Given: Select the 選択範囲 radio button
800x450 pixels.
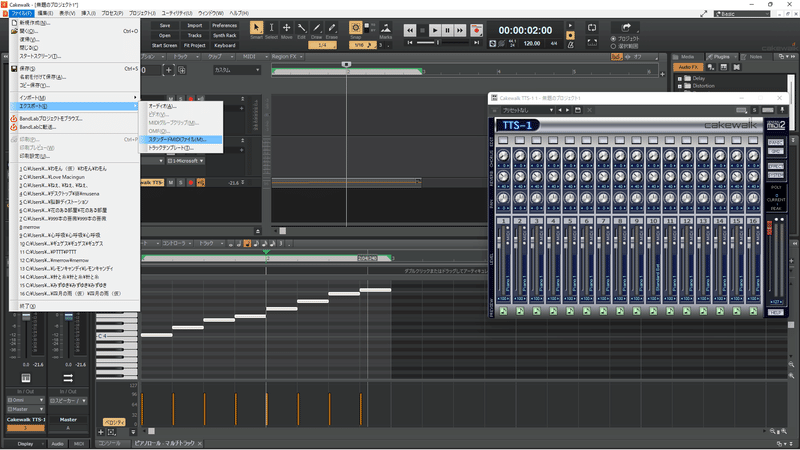Looking at the screenshot, I should point(613,46).
